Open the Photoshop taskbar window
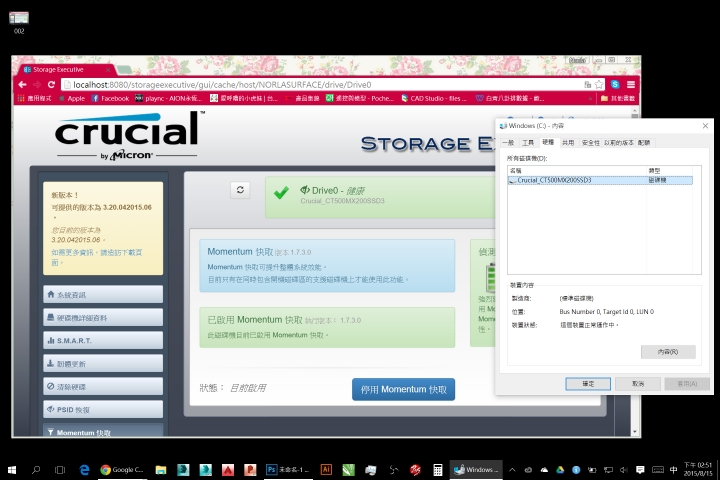Image resolution: width=720 pixels, height=480 pixels. click(288, 469)
